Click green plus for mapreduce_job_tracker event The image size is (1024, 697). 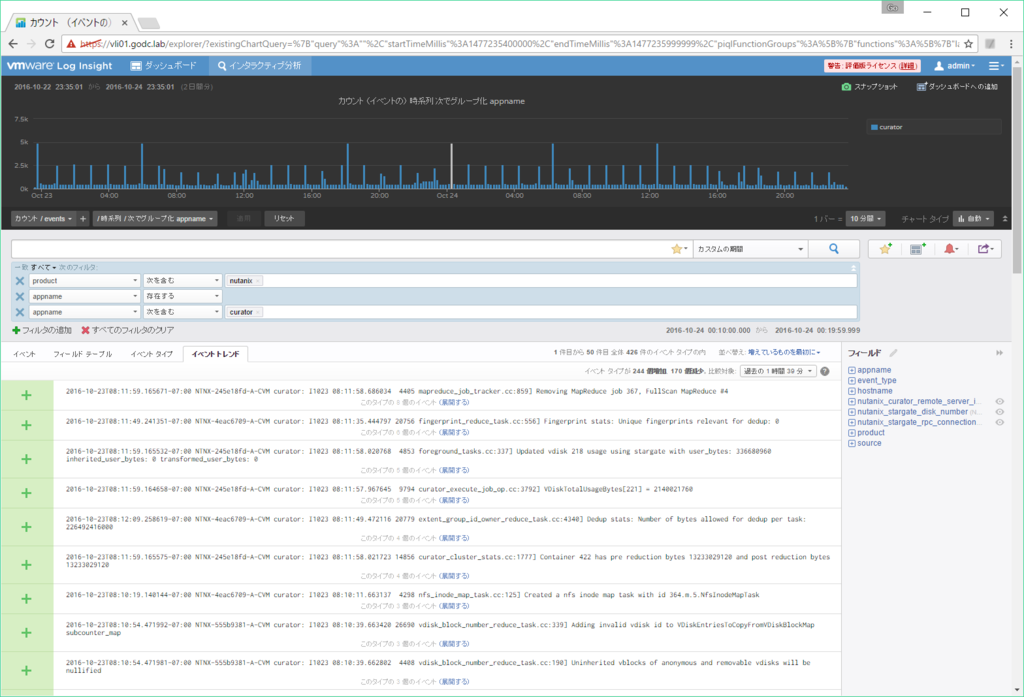coord(26,395)
